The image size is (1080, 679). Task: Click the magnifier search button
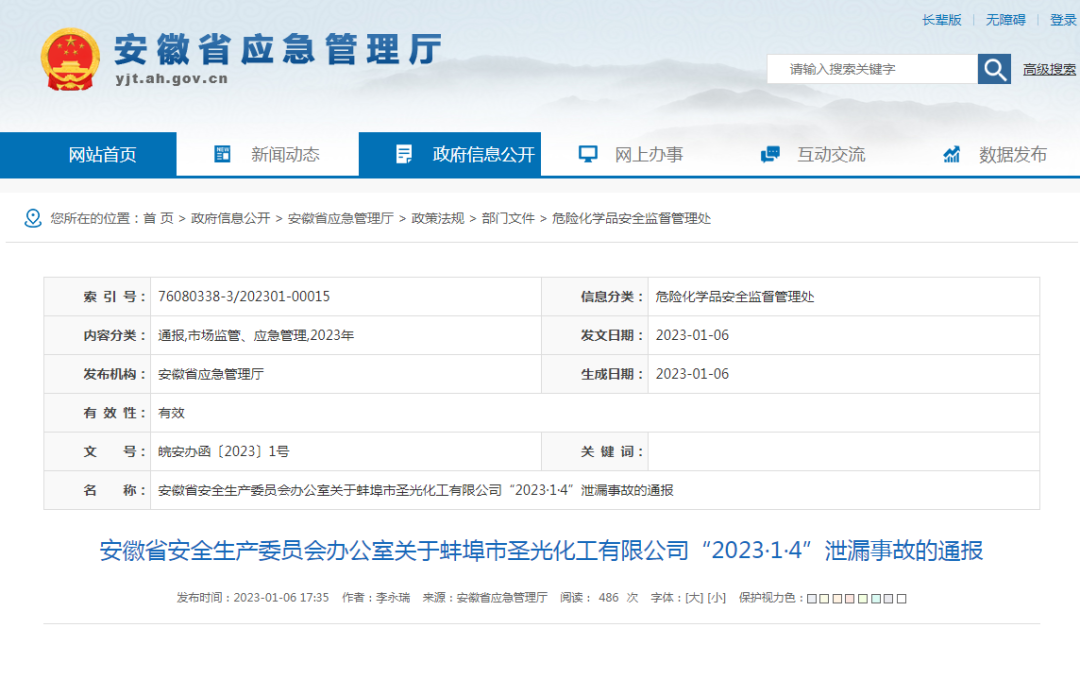[994, 69]
